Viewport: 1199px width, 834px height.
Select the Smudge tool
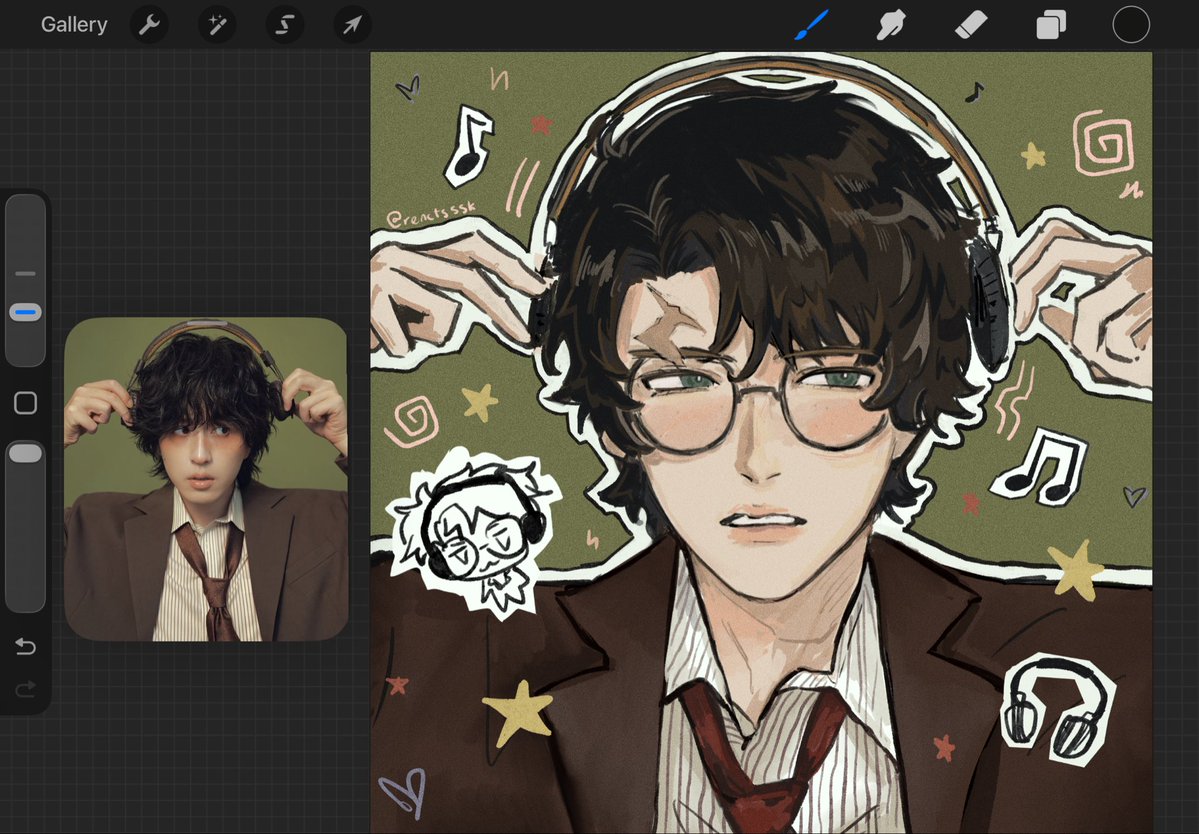pos(892,24)
